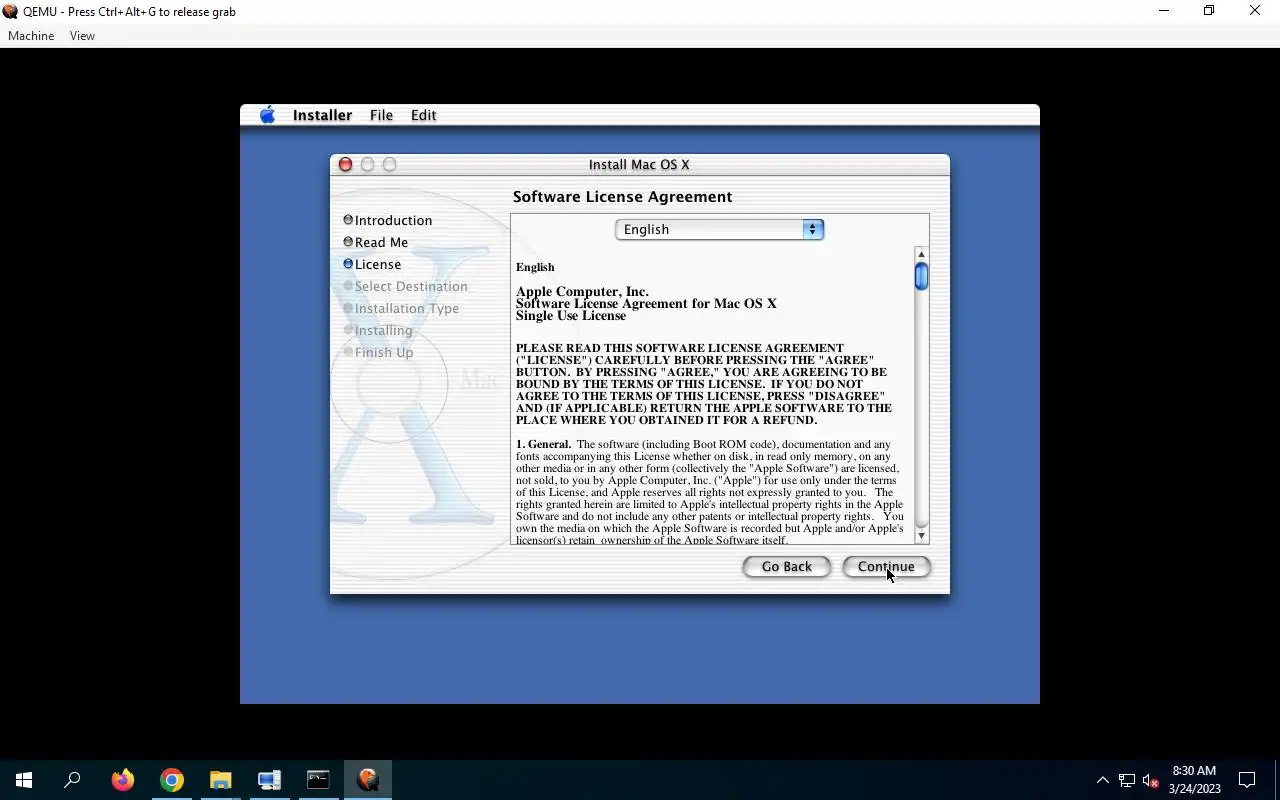Click the Software License Agreement heading
This screenshot has width=1280, height=800.
622,197
